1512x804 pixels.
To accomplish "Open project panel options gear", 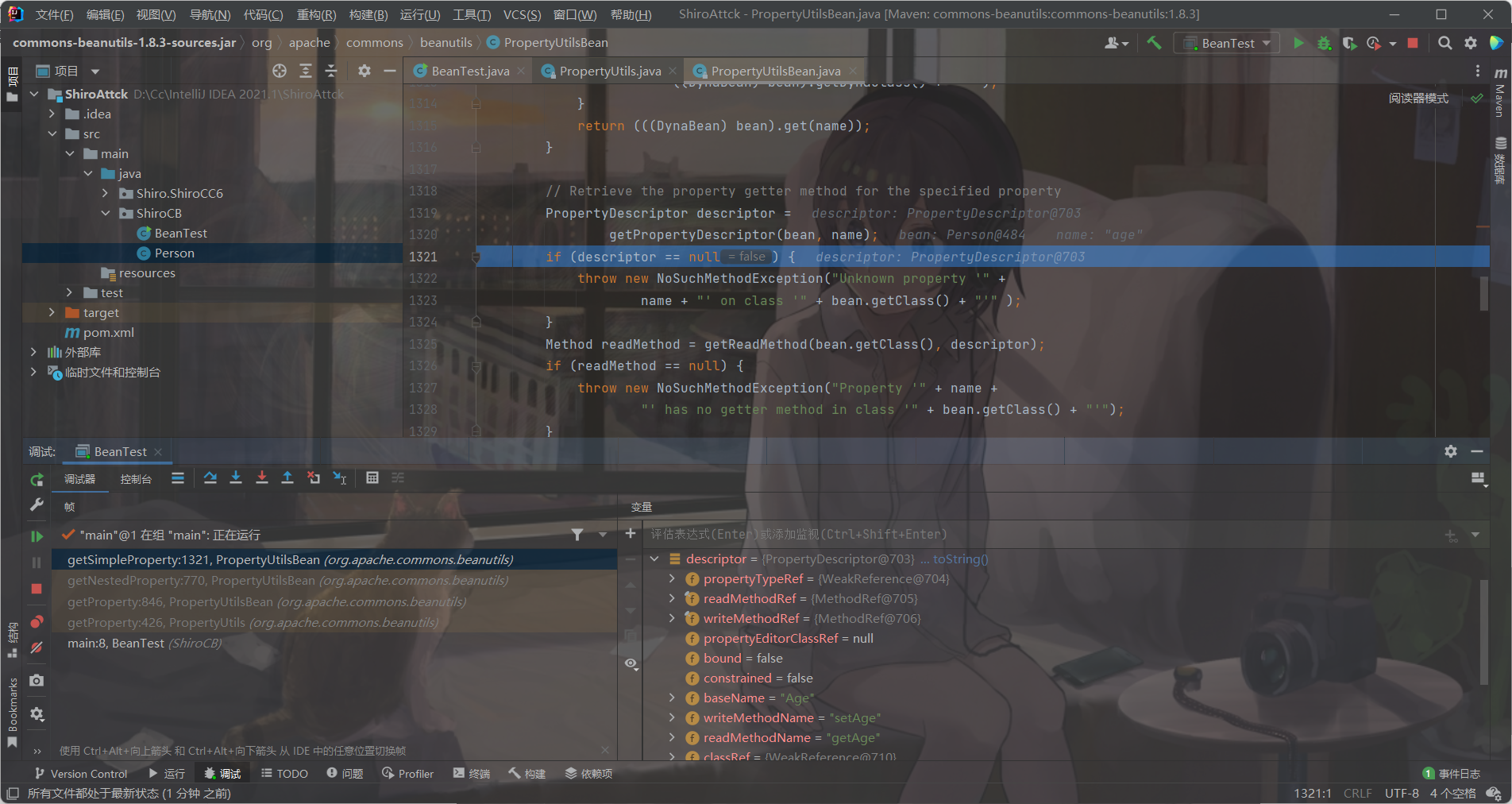I will 364,71.
